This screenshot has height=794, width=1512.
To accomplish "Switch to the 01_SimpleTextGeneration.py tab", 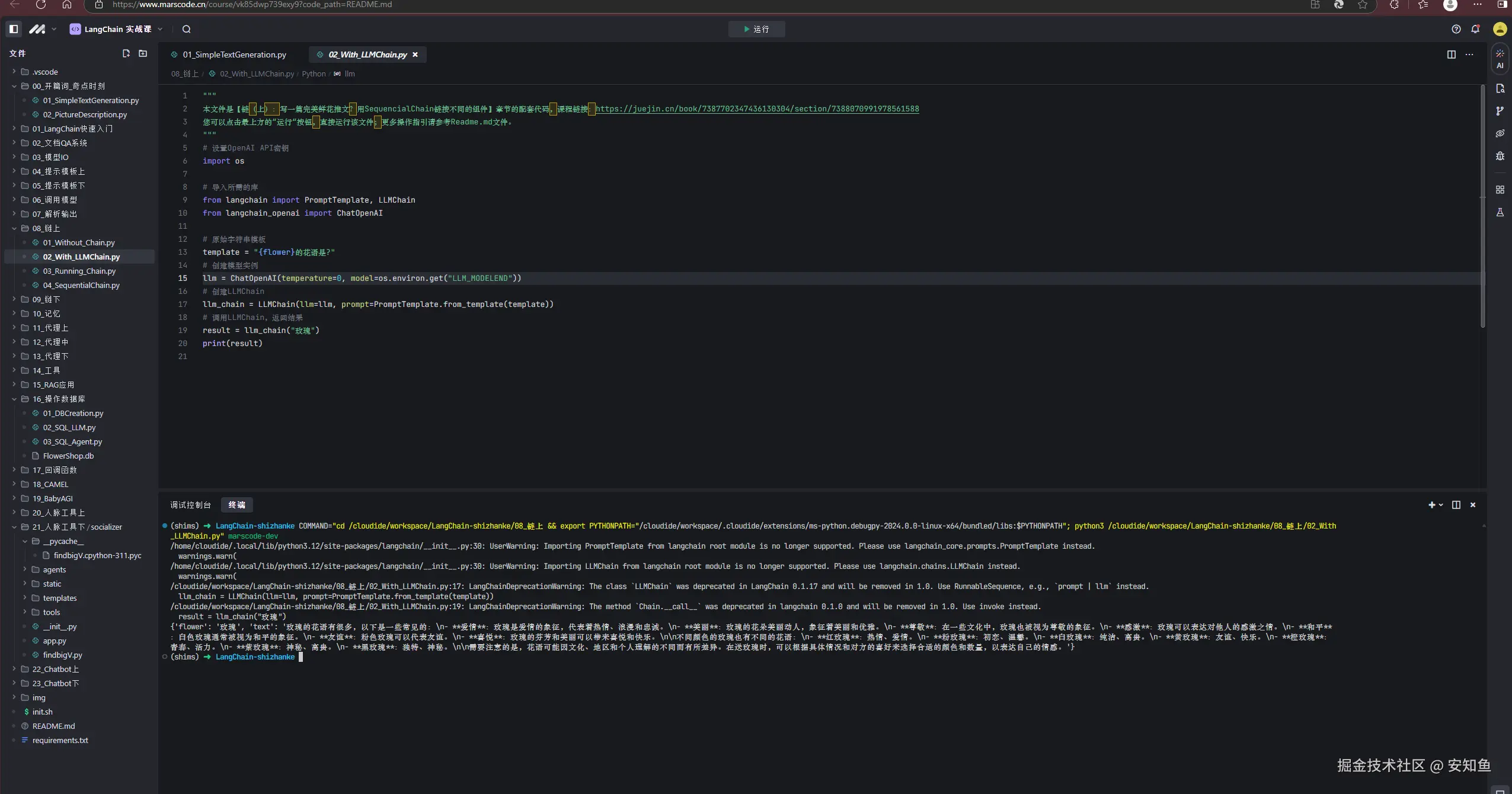I will click(234, 55).
